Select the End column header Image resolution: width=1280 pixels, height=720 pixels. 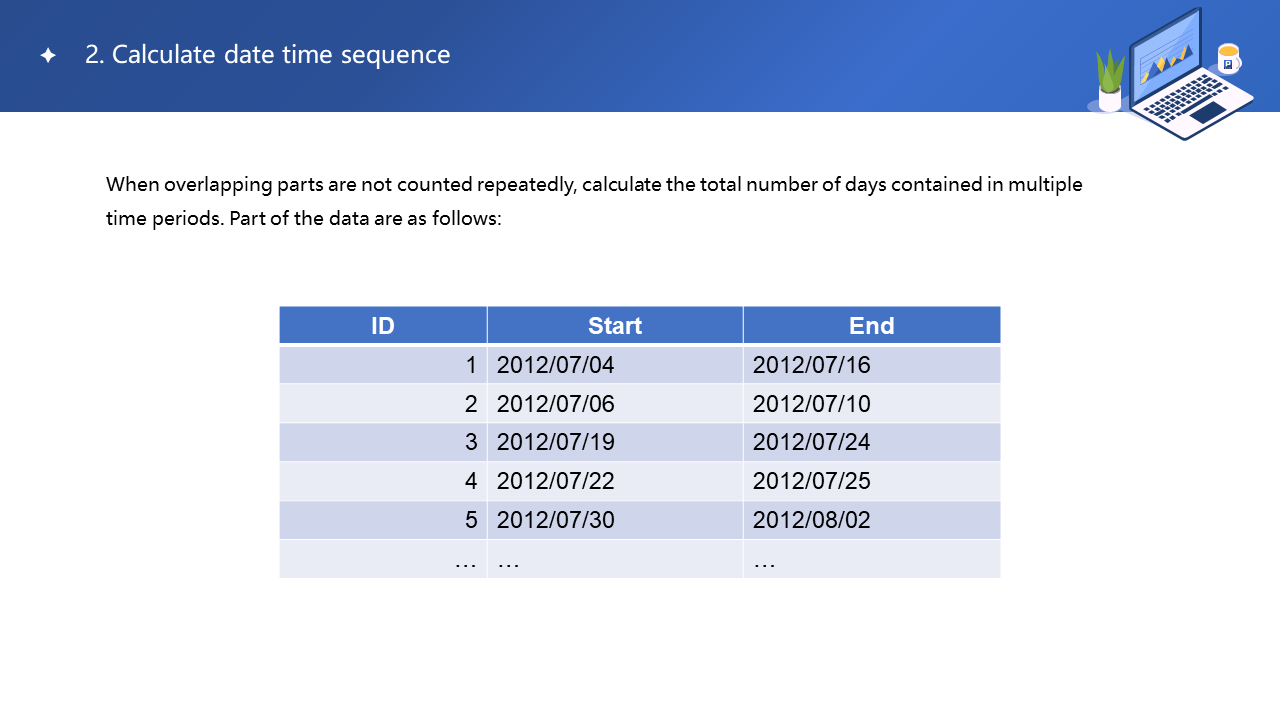[871, 326]
